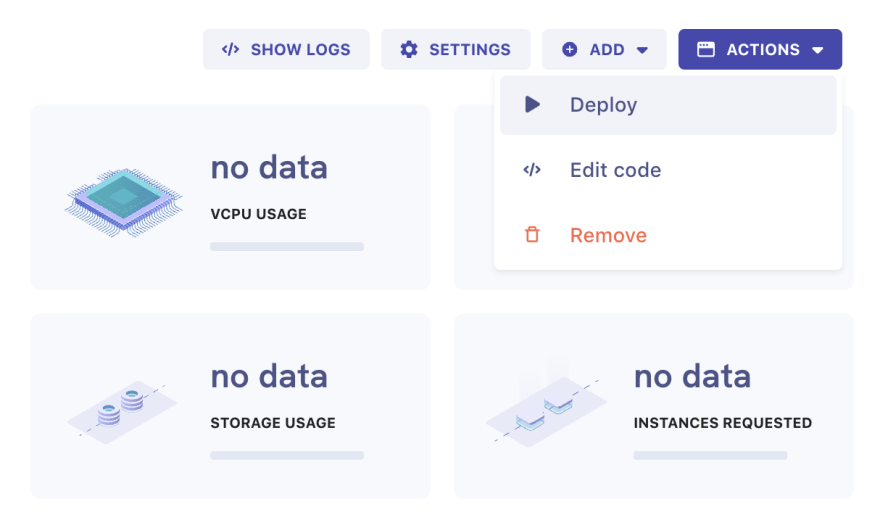Click the CPU chip illustration
The width and height of the screenshot is (880, 528).
coord(123,202)
